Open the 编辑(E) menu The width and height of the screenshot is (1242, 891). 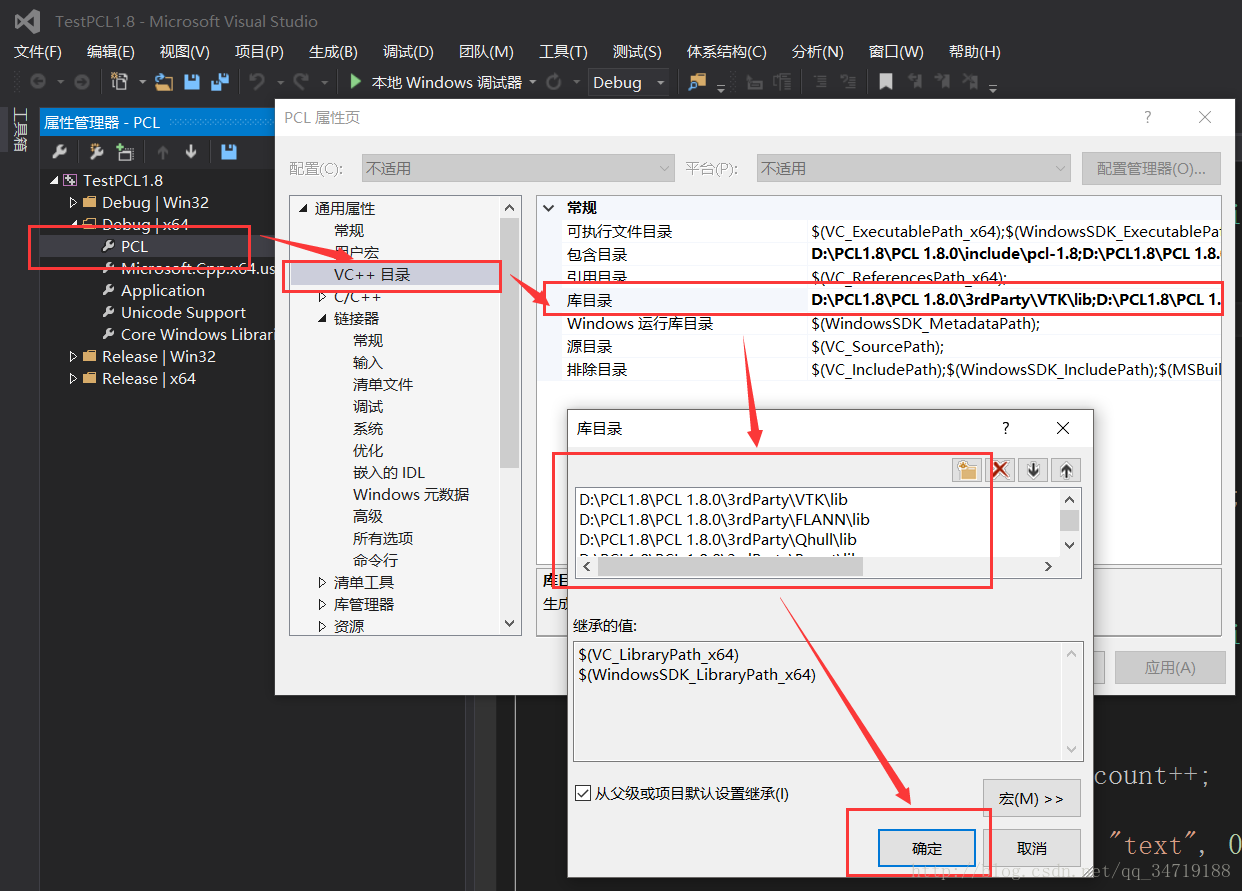[x=111, y=52]
